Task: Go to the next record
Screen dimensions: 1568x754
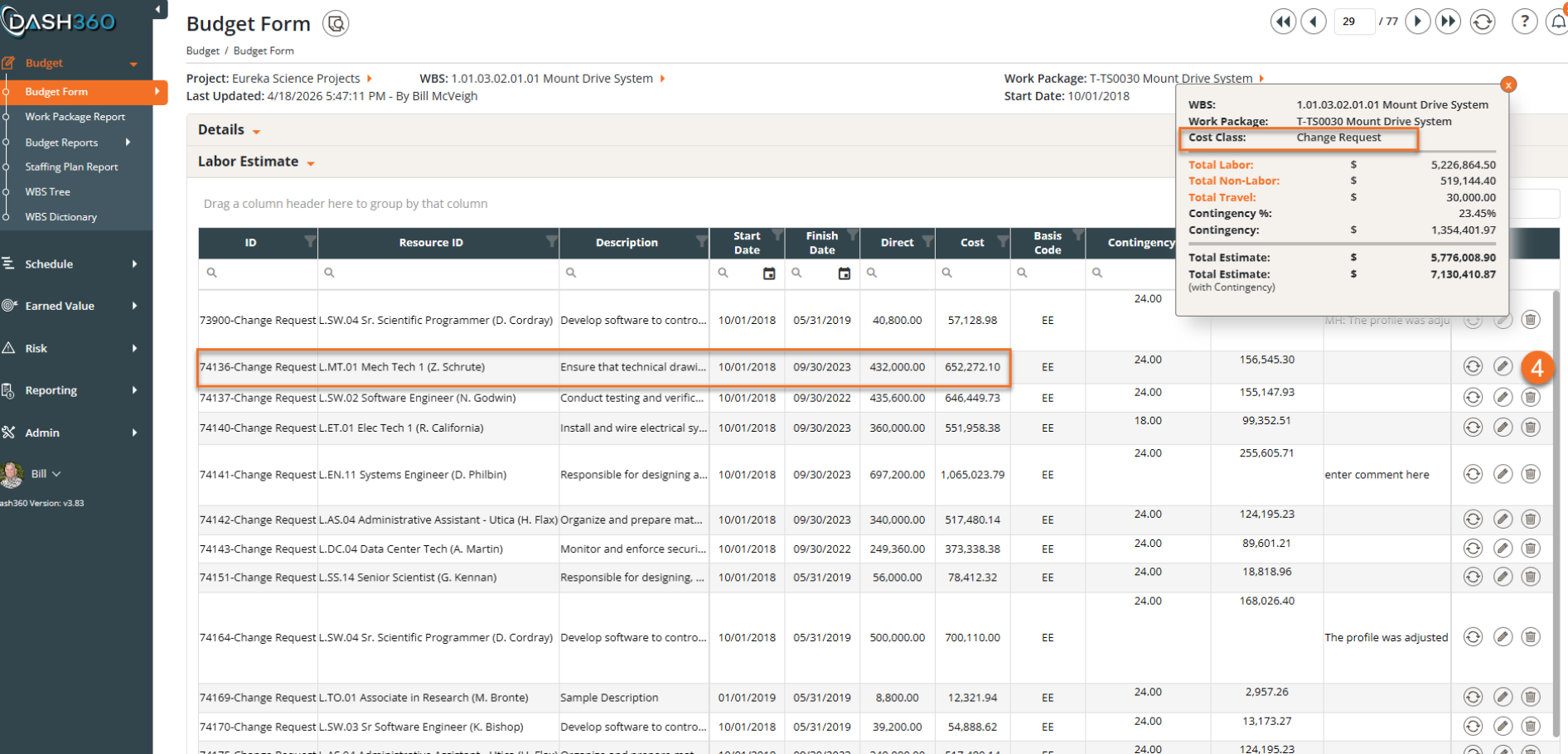Action: pos(1418,22)
